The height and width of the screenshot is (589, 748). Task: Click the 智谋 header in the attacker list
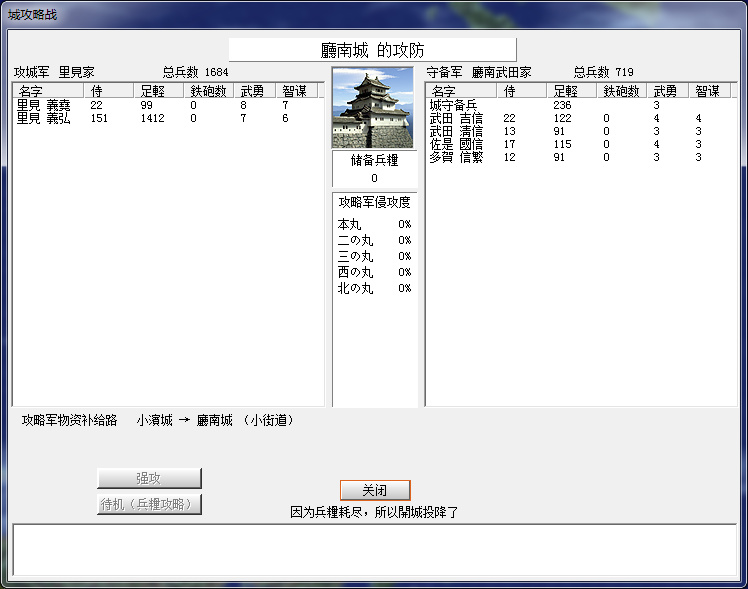(x=297, y=91)
